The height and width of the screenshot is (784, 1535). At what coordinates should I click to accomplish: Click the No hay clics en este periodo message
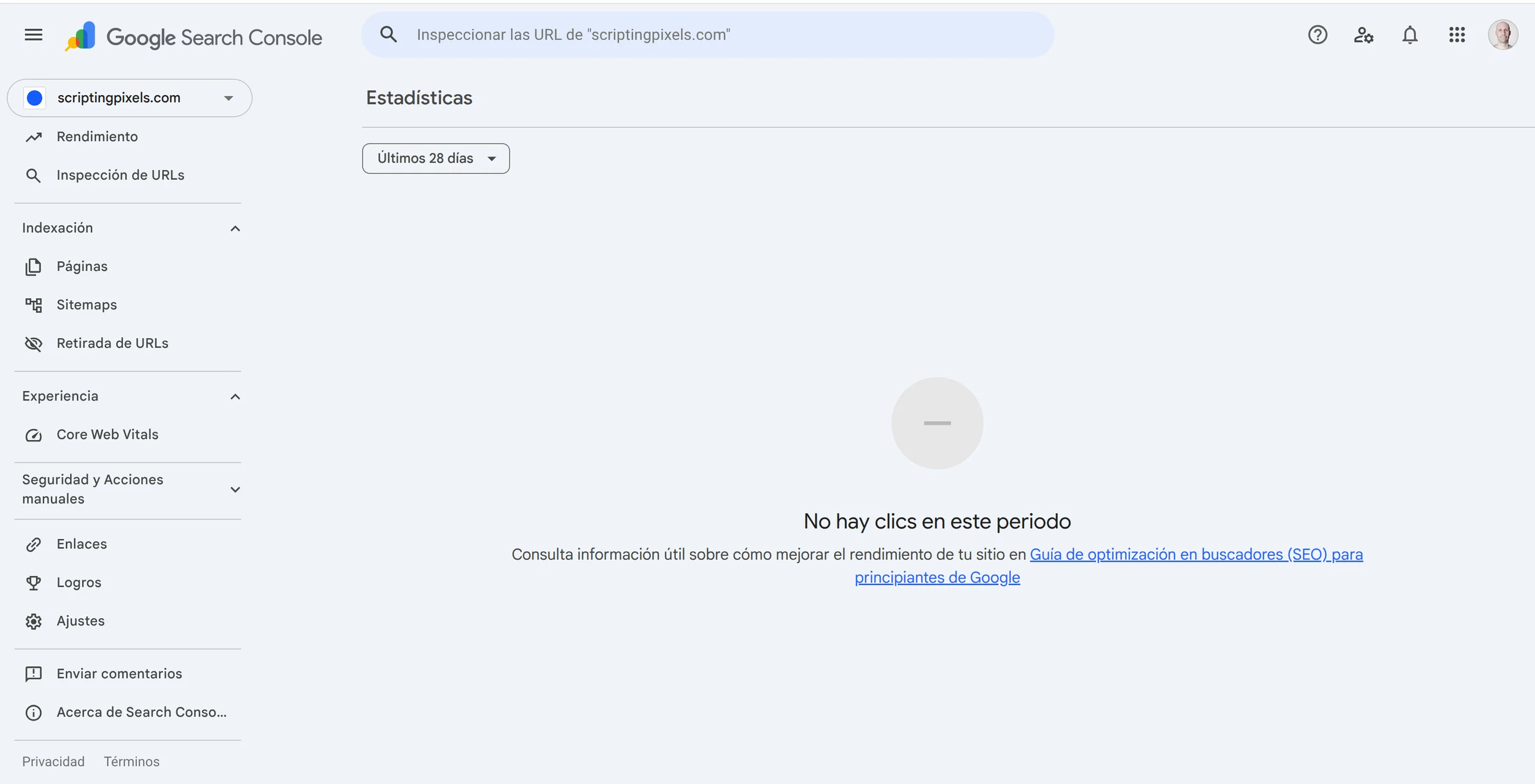pyautogui.click(x=937, y=521)
